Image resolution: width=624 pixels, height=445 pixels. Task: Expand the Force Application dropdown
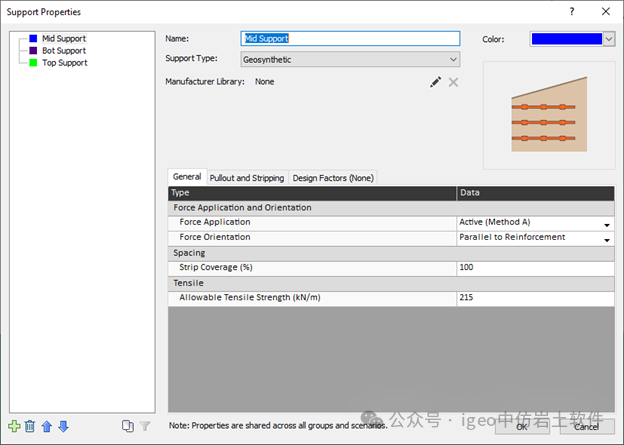[x=606, y=224]
